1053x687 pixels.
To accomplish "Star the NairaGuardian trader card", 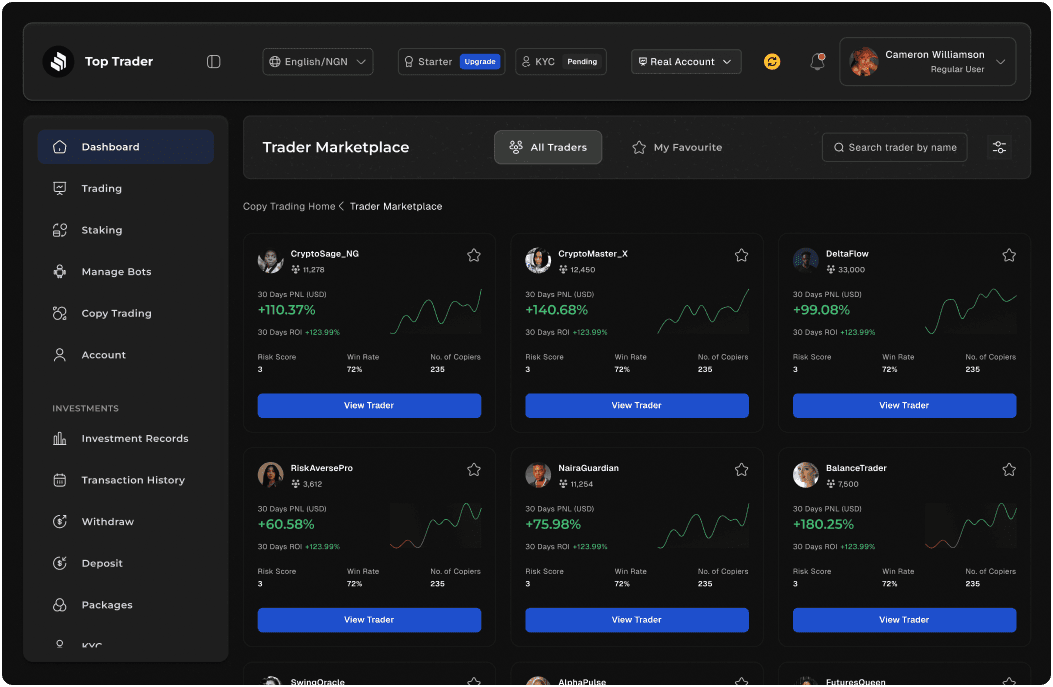I will coord(741,470).
